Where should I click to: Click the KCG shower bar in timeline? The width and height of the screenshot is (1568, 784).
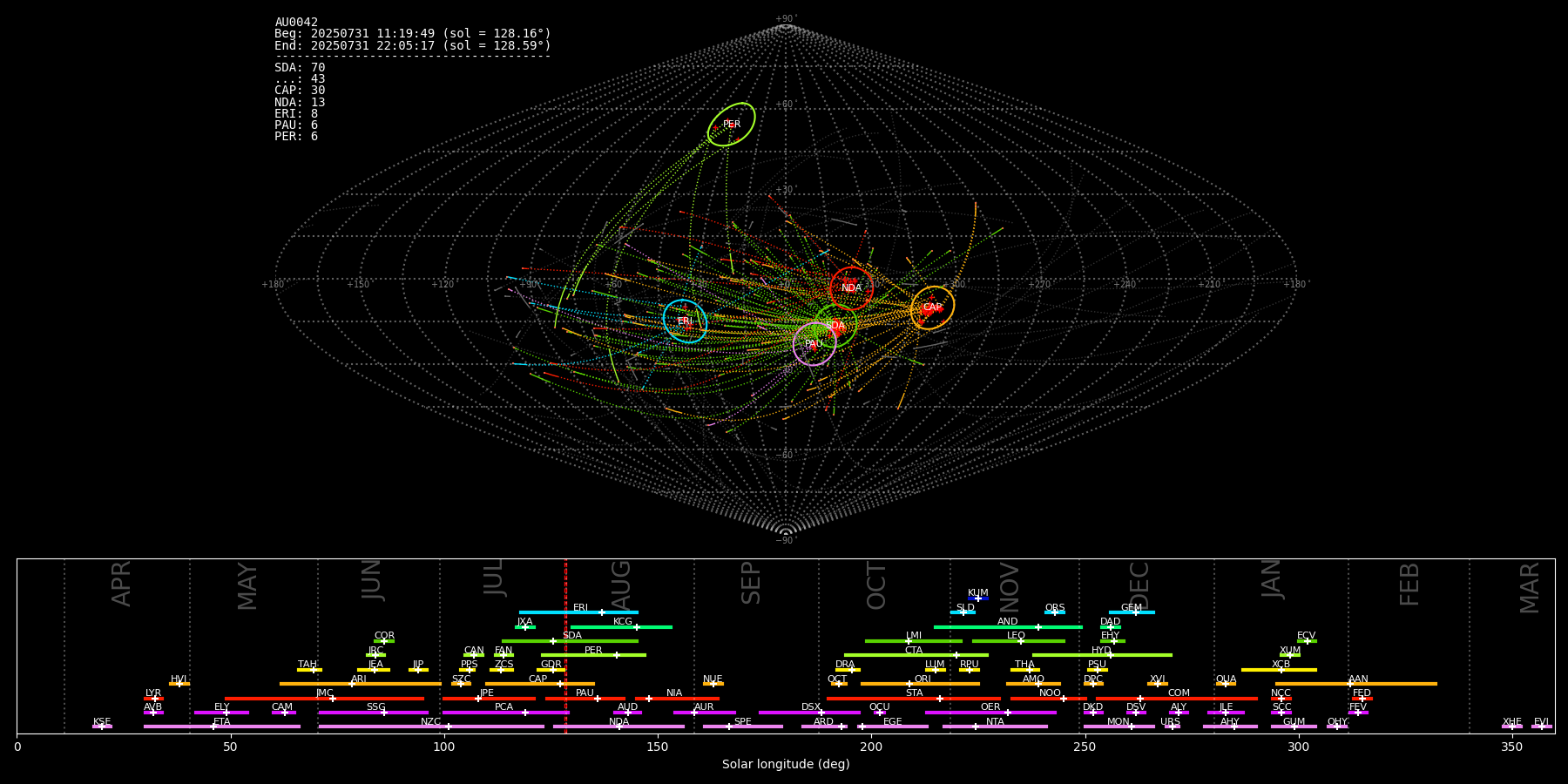click(x=621, y=627)
